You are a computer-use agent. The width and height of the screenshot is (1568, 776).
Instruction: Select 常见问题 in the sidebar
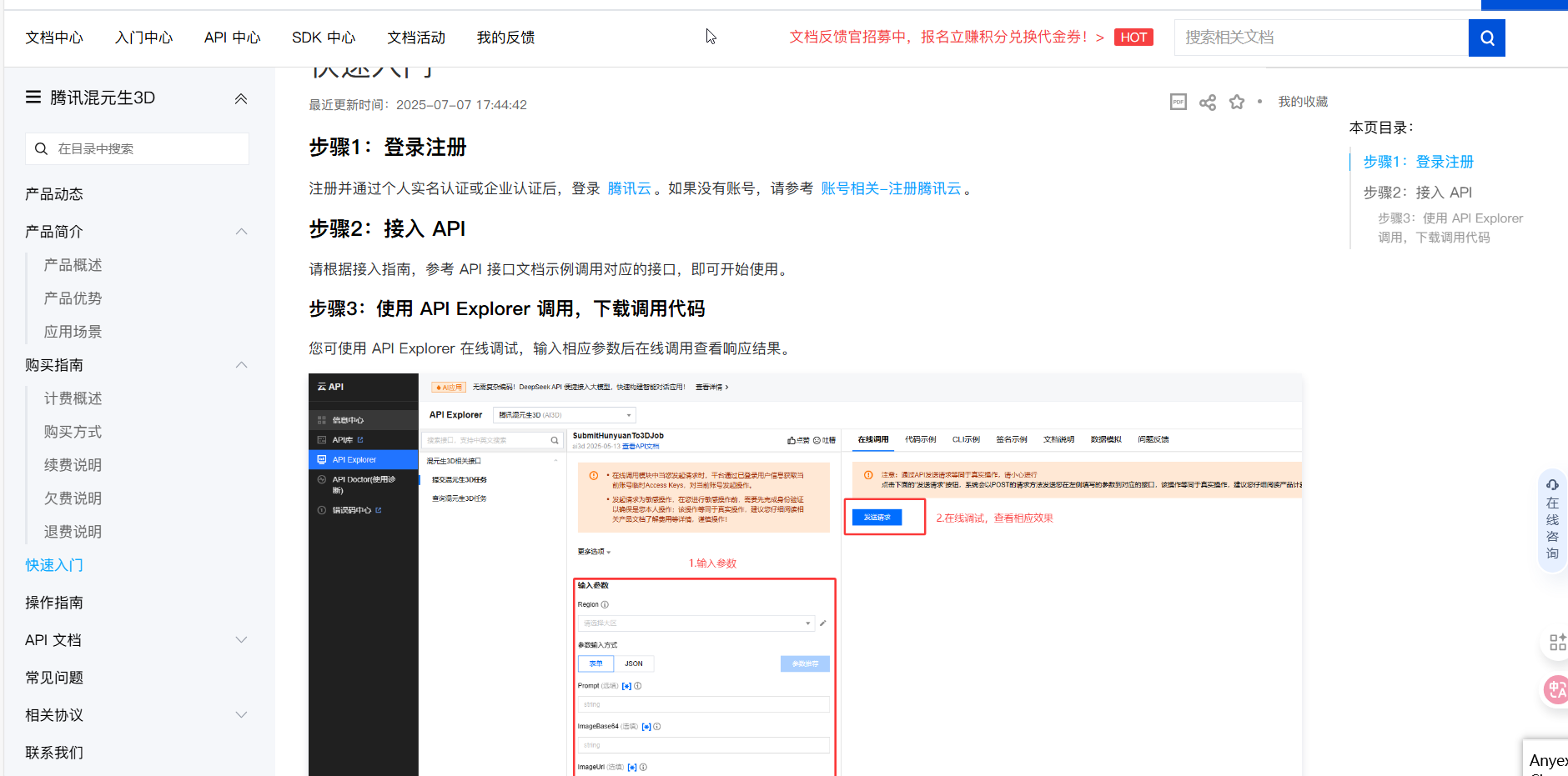(54, 678)
